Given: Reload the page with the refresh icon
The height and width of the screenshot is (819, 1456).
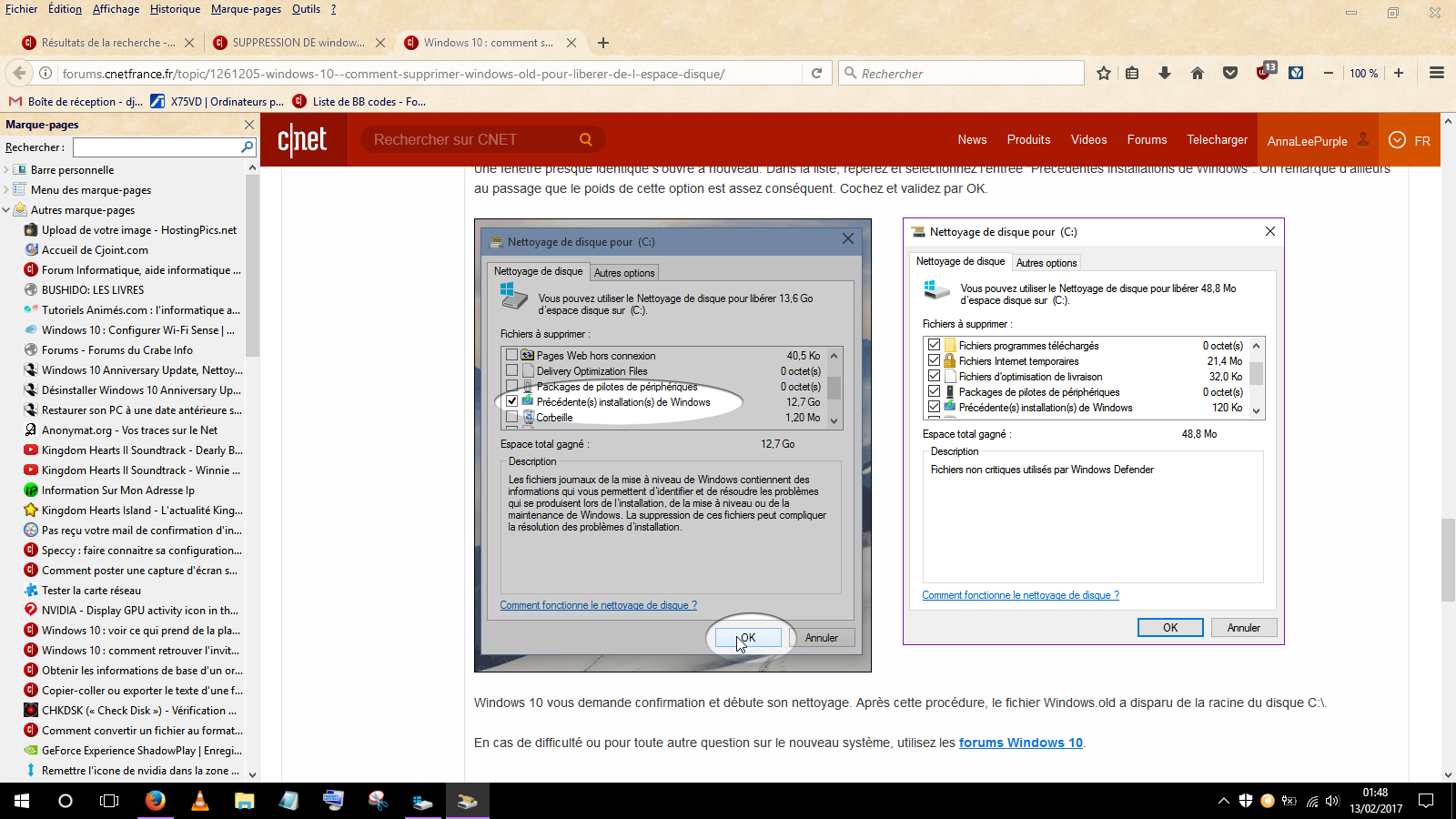Looking at the screenshot, I should (x=816, y=73).
